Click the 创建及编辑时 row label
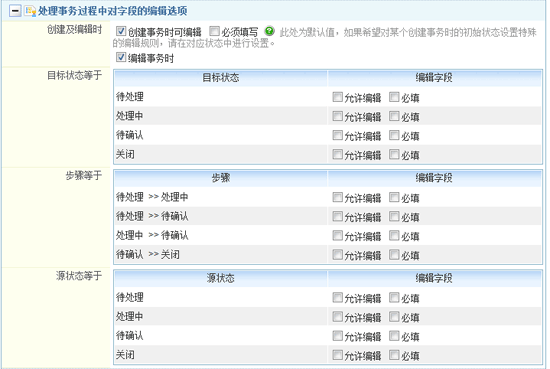The height and width of the screenshot is (369, 550). pyautogui.click(x=74, y=30)
